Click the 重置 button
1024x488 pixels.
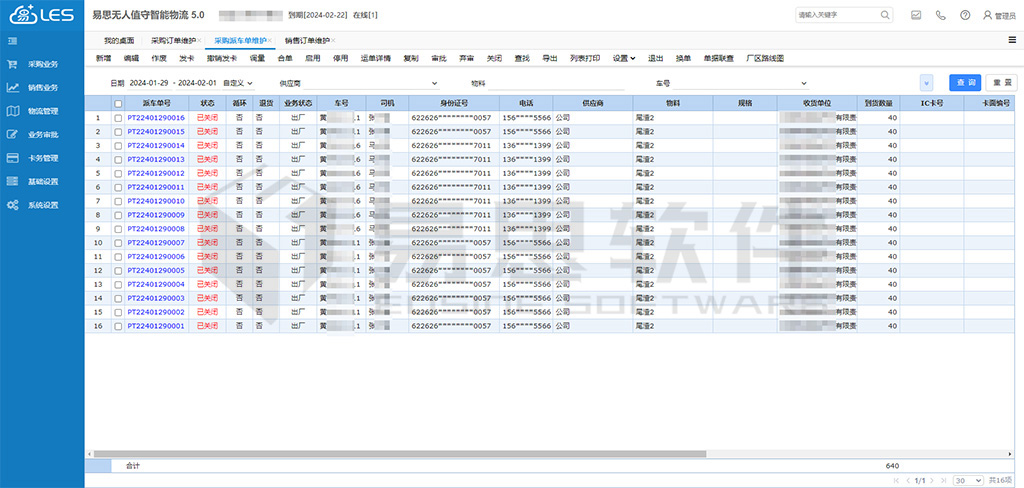(999, 83)
